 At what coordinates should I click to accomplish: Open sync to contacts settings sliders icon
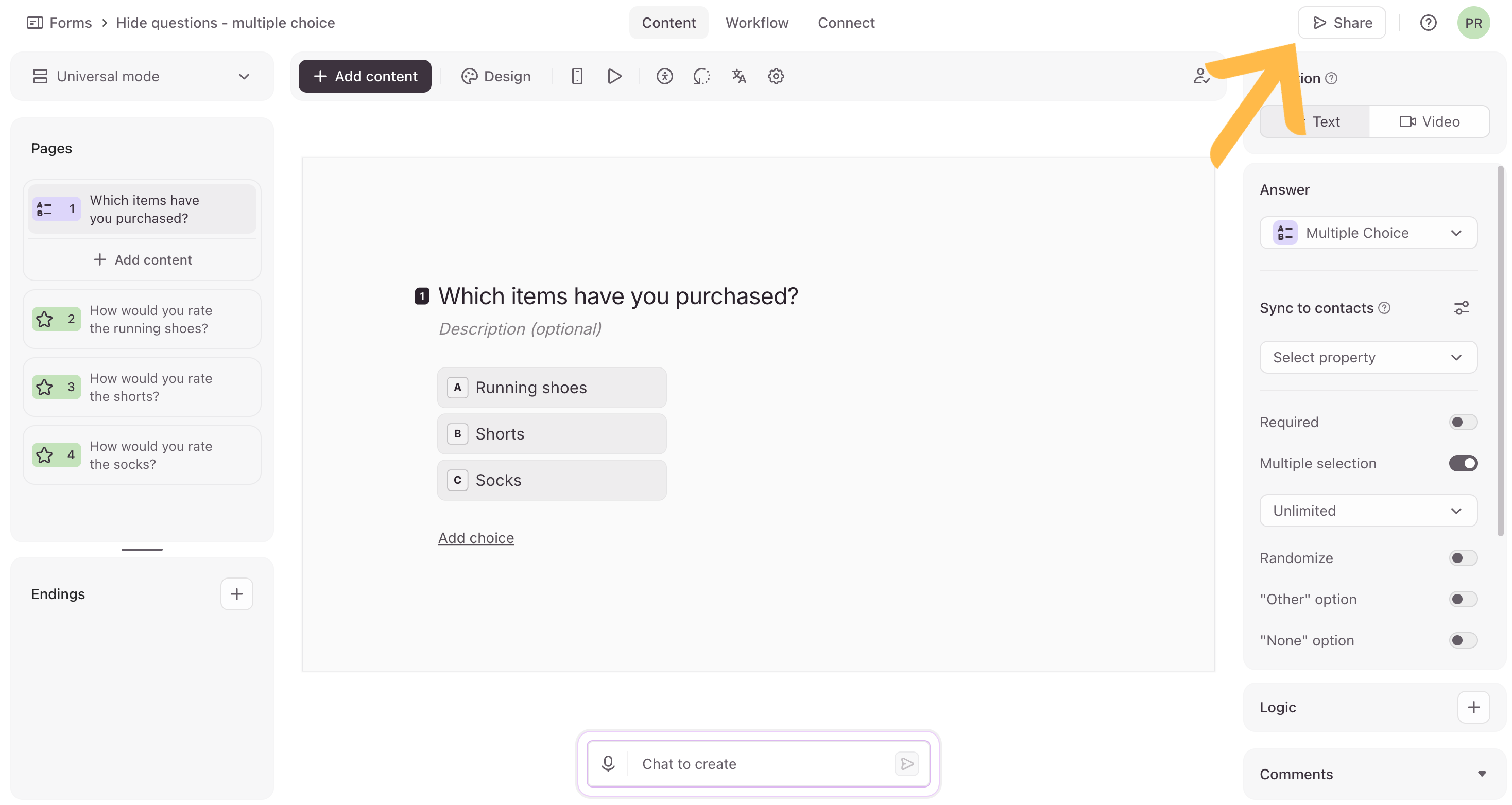pos(1462,308)
